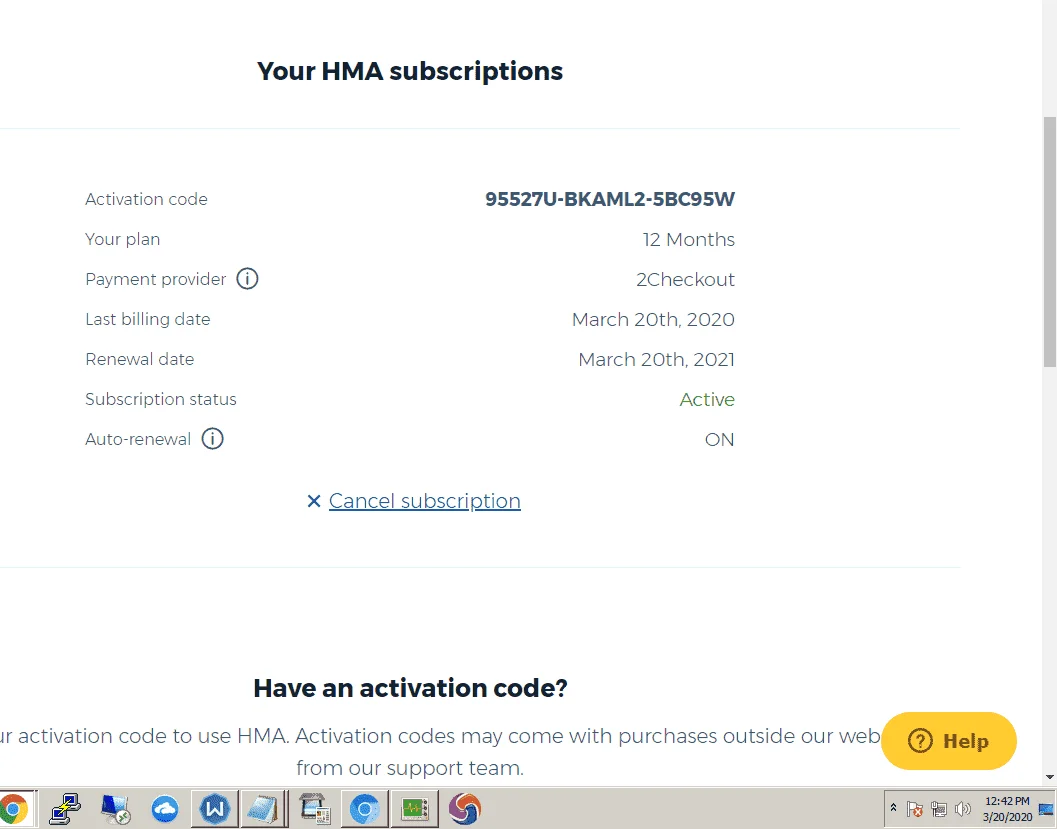Click the Cancel subscription link

(425, 501)
